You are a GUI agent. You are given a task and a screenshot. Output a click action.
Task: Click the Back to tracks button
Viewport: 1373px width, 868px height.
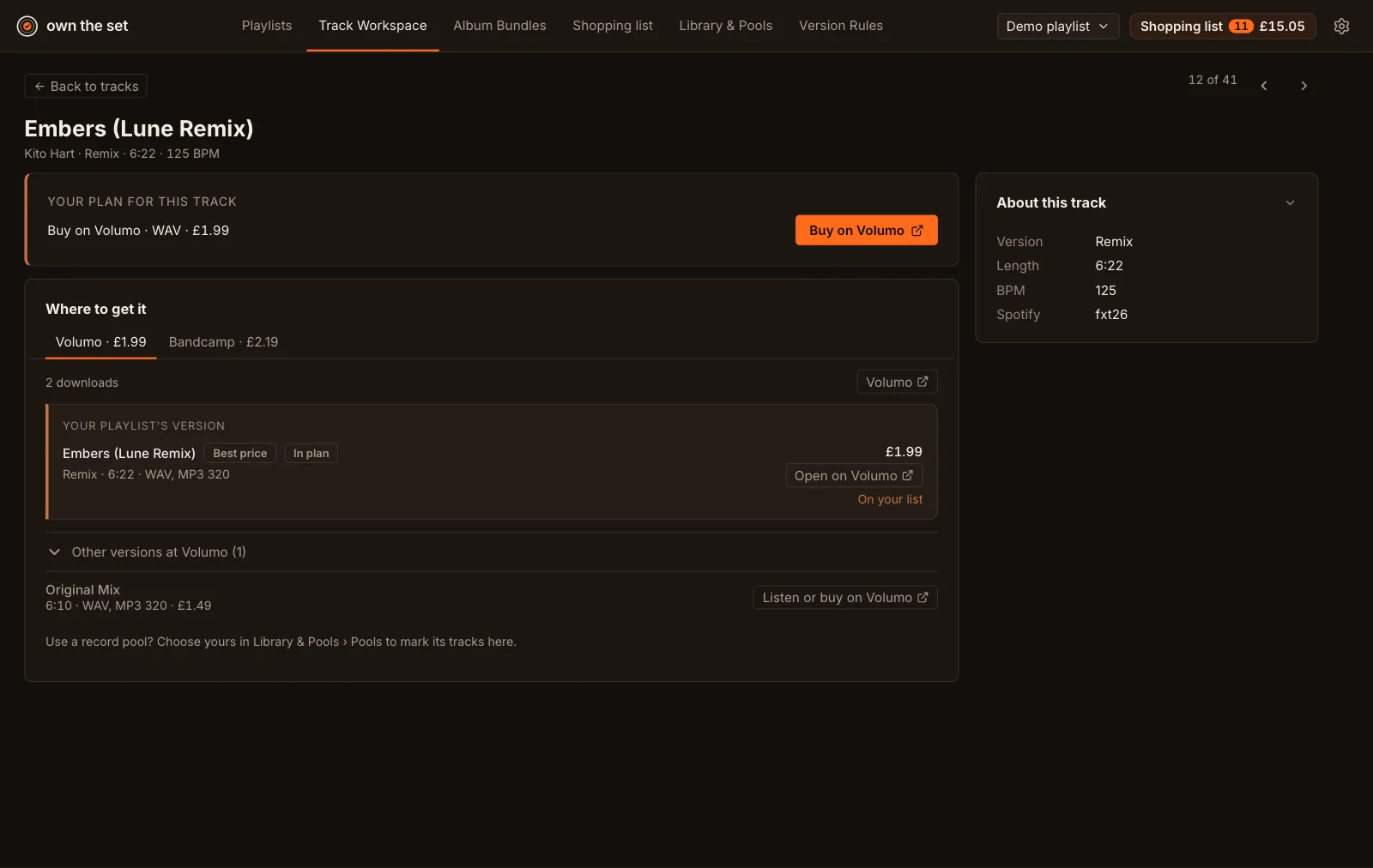pos(86,86)
